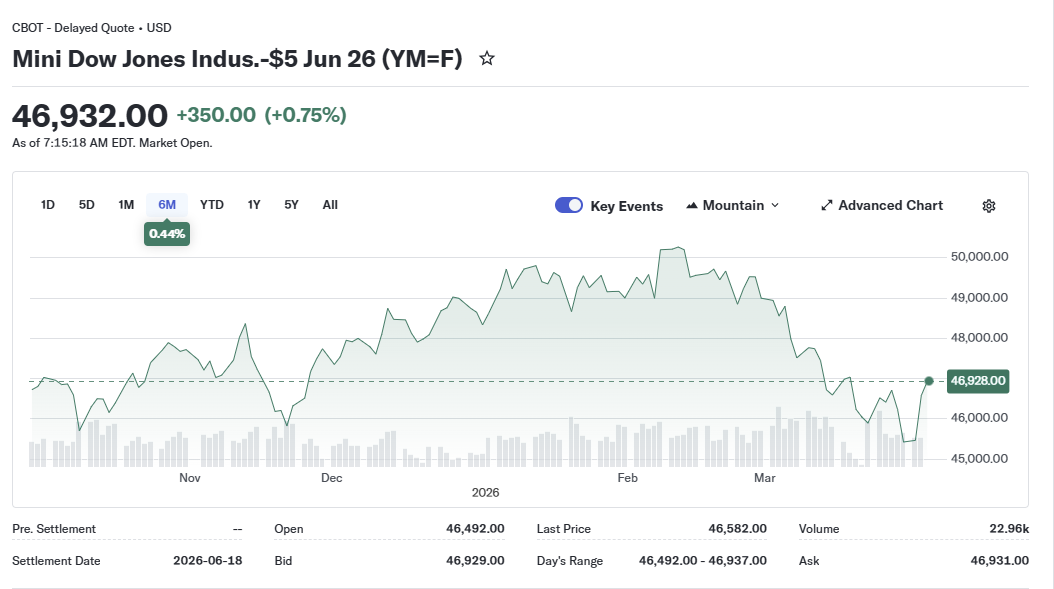Click the 46,928.00 green price flag
This screenshot has width=1054, height=589.
tap(977, 381)
